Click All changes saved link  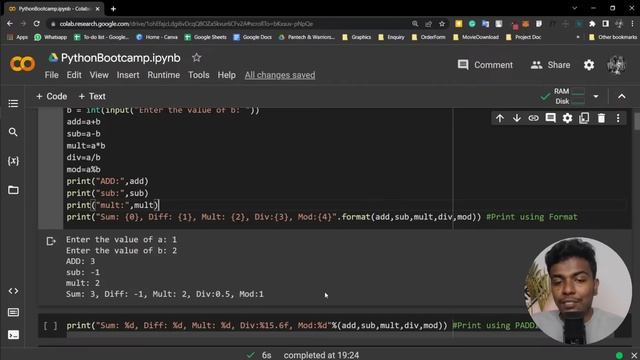280,75
